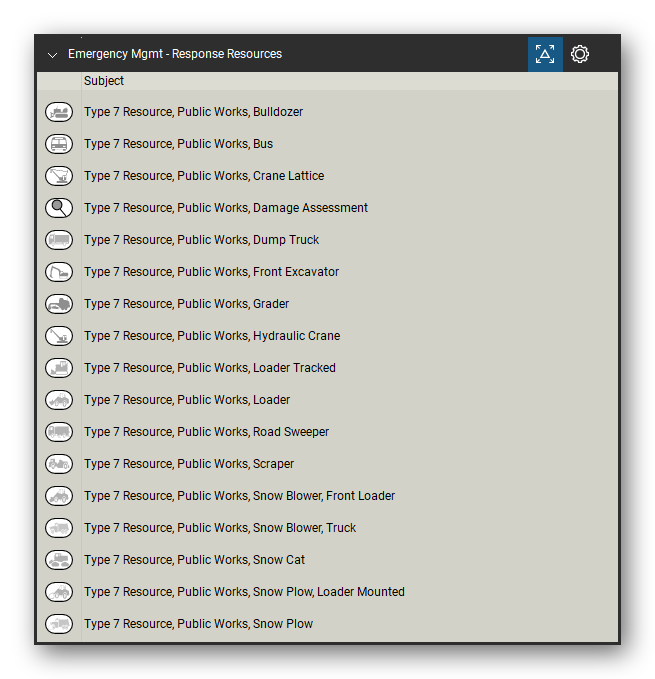Click the Crane Lattice resource icon
The height and width of the screenshot is (679, 655).
tap(59, 176)
